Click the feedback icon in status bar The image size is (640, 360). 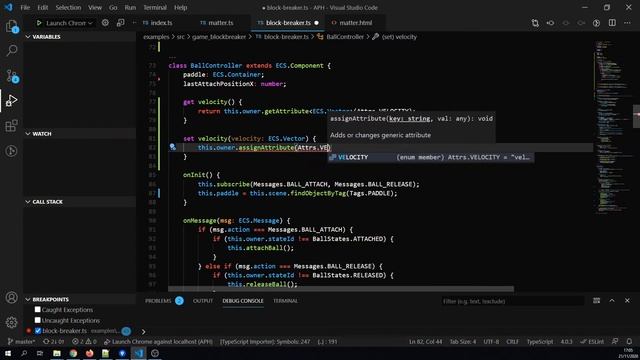(x=615, y=342)
